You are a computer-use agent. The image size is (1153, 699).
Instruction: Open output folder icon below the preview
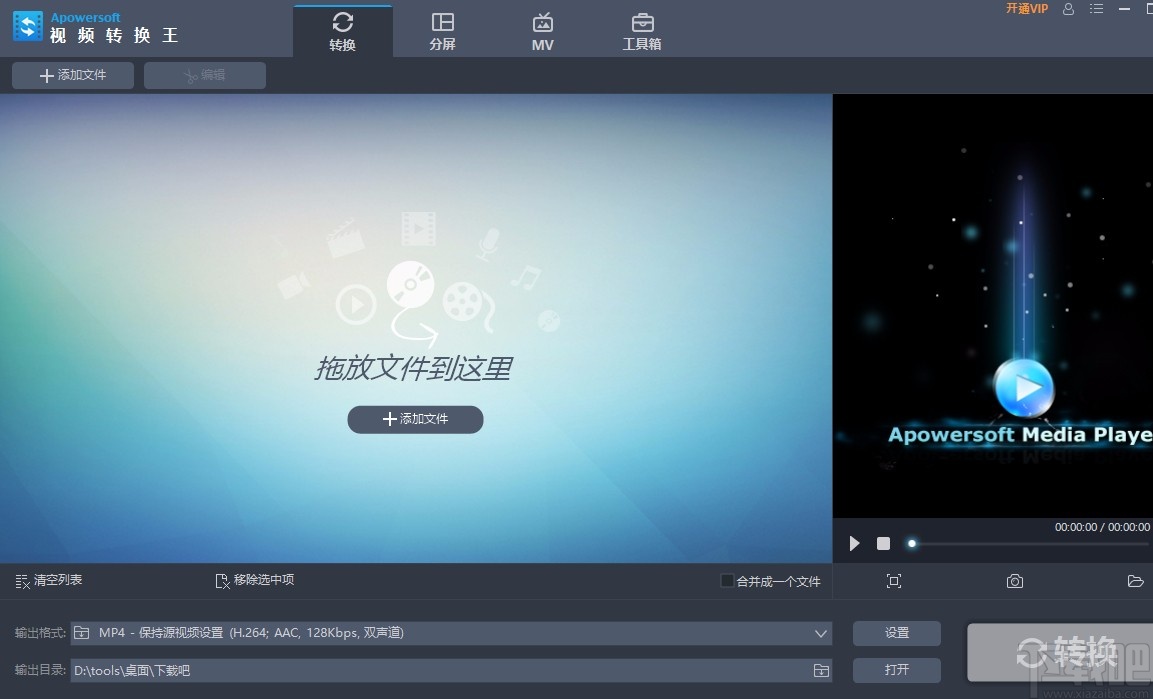pos(1136,581)
